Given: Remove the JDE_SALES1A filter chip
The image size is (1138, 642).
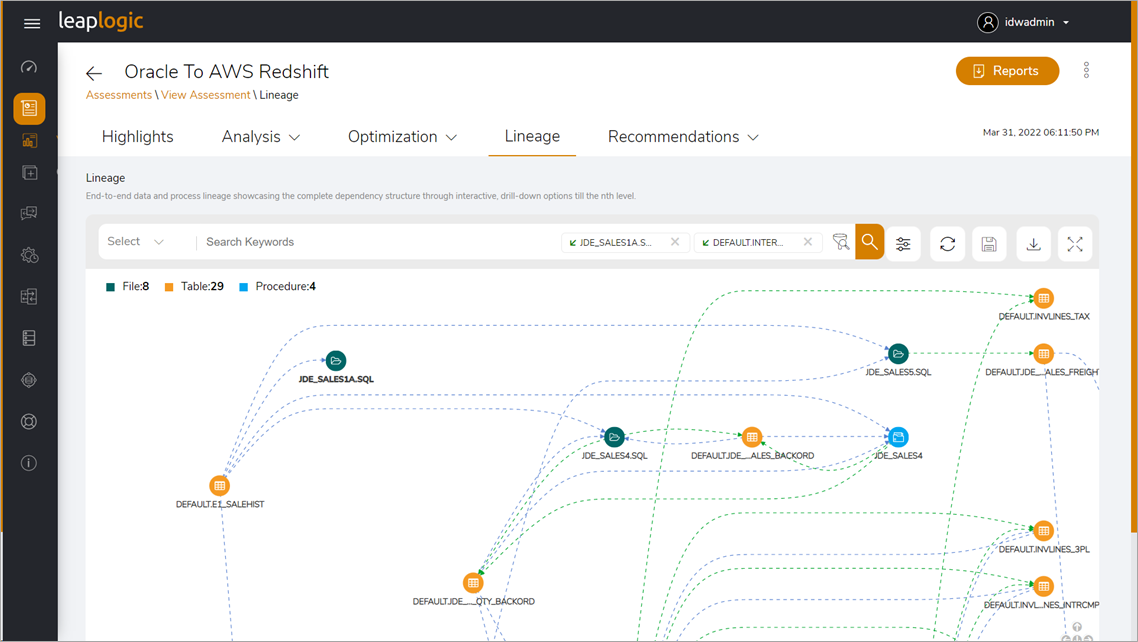Looking at the screenshot, I should (676, 241).
